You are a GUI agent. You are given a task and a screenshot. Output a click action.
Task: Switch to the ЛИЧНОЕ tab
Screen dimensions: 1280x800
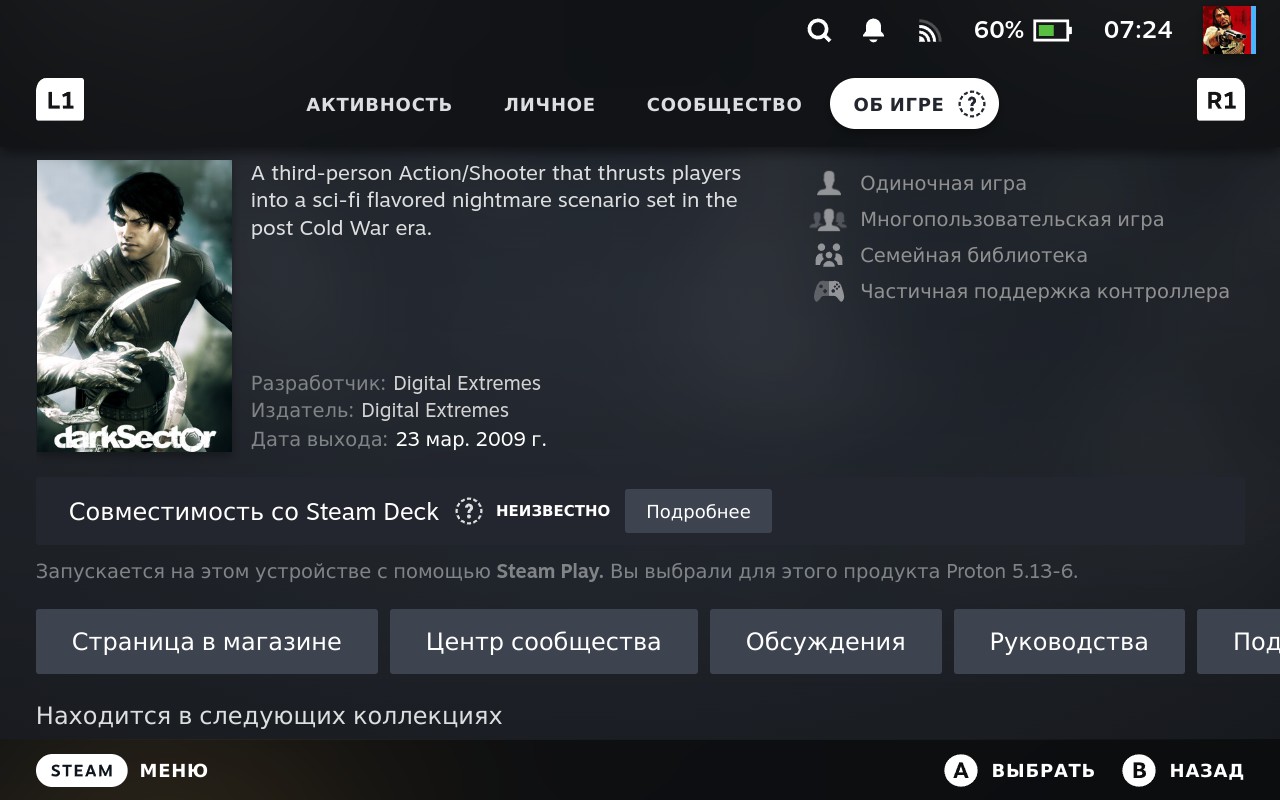(549, 104)
